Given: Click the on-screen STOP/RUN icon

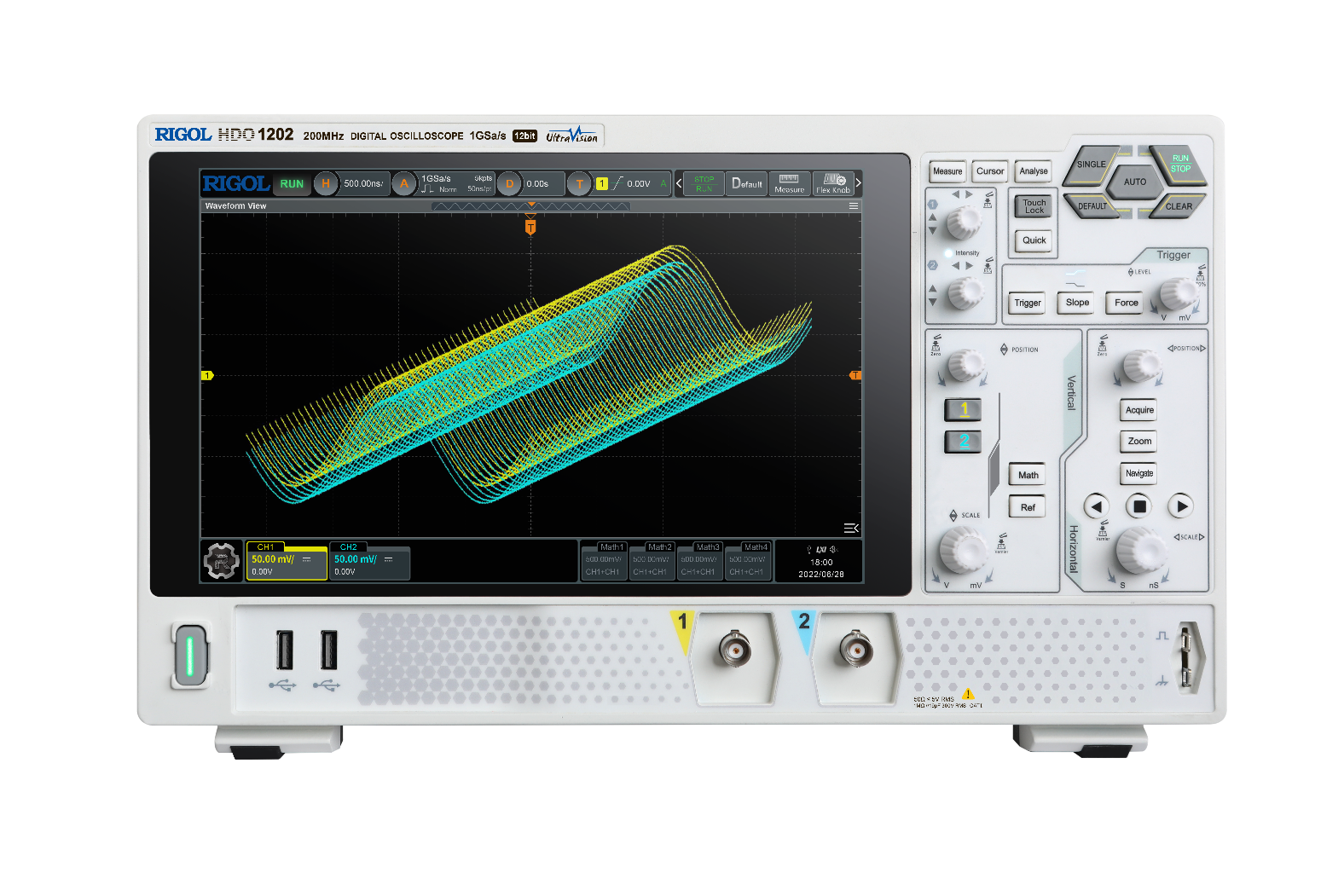Looking at the screenshot, I should tap(704, 183).
